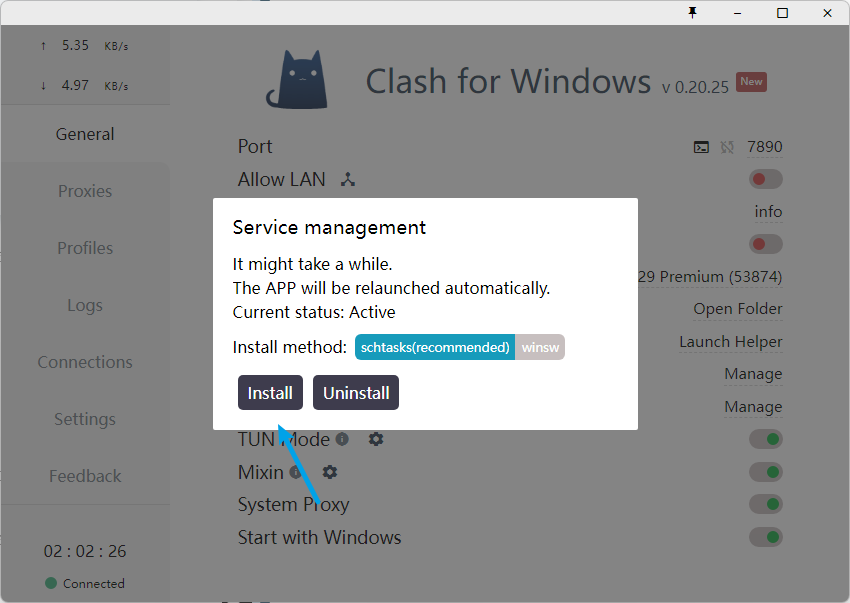Turn off Start with Windows
Viewport: 850px width, 603px height.
[765, 537]
